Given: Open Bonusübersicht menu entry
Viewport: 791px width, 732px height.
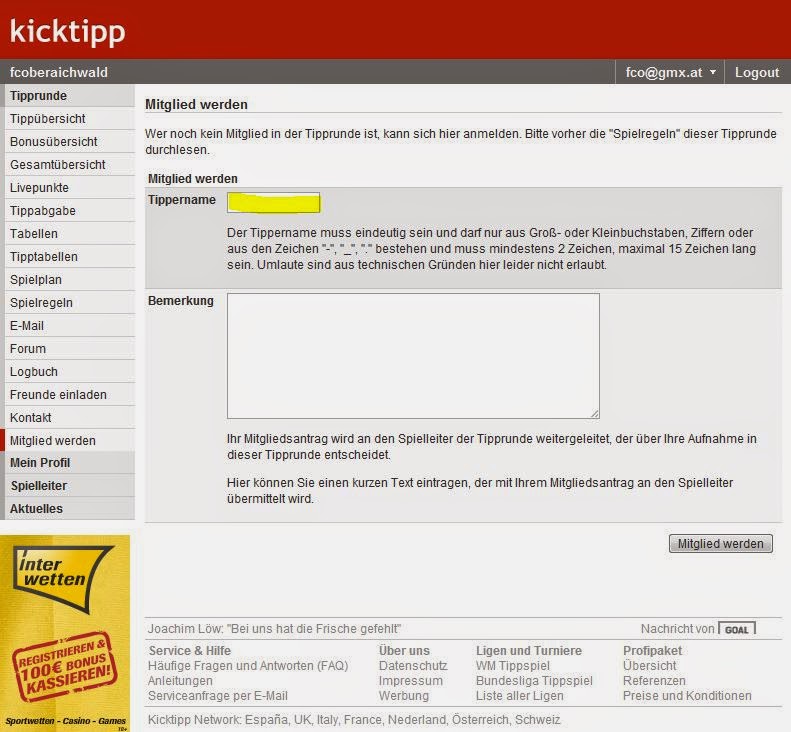Looking at the screenshot, I should pyautogui.click(x=70, y=142).
